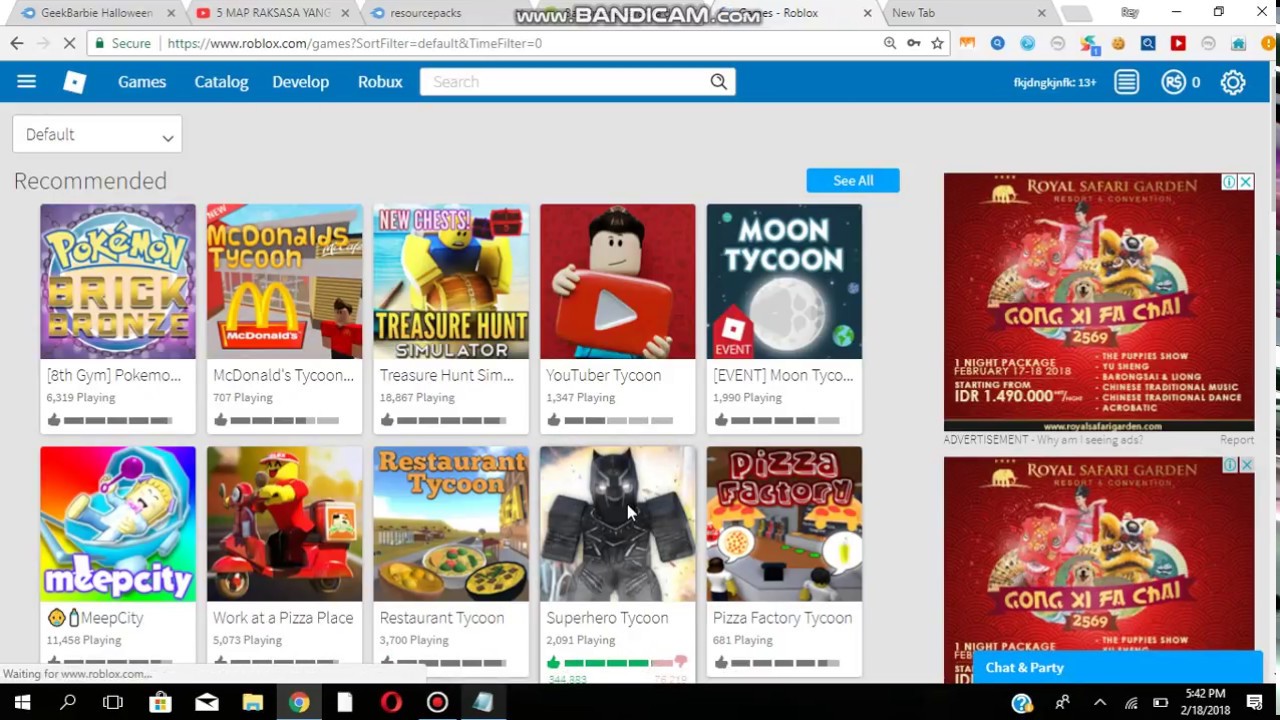Switch to Chrome in the taskbar
This screenshot has width=1280, height=720.
pyautogui.click(x=298, y=702)
